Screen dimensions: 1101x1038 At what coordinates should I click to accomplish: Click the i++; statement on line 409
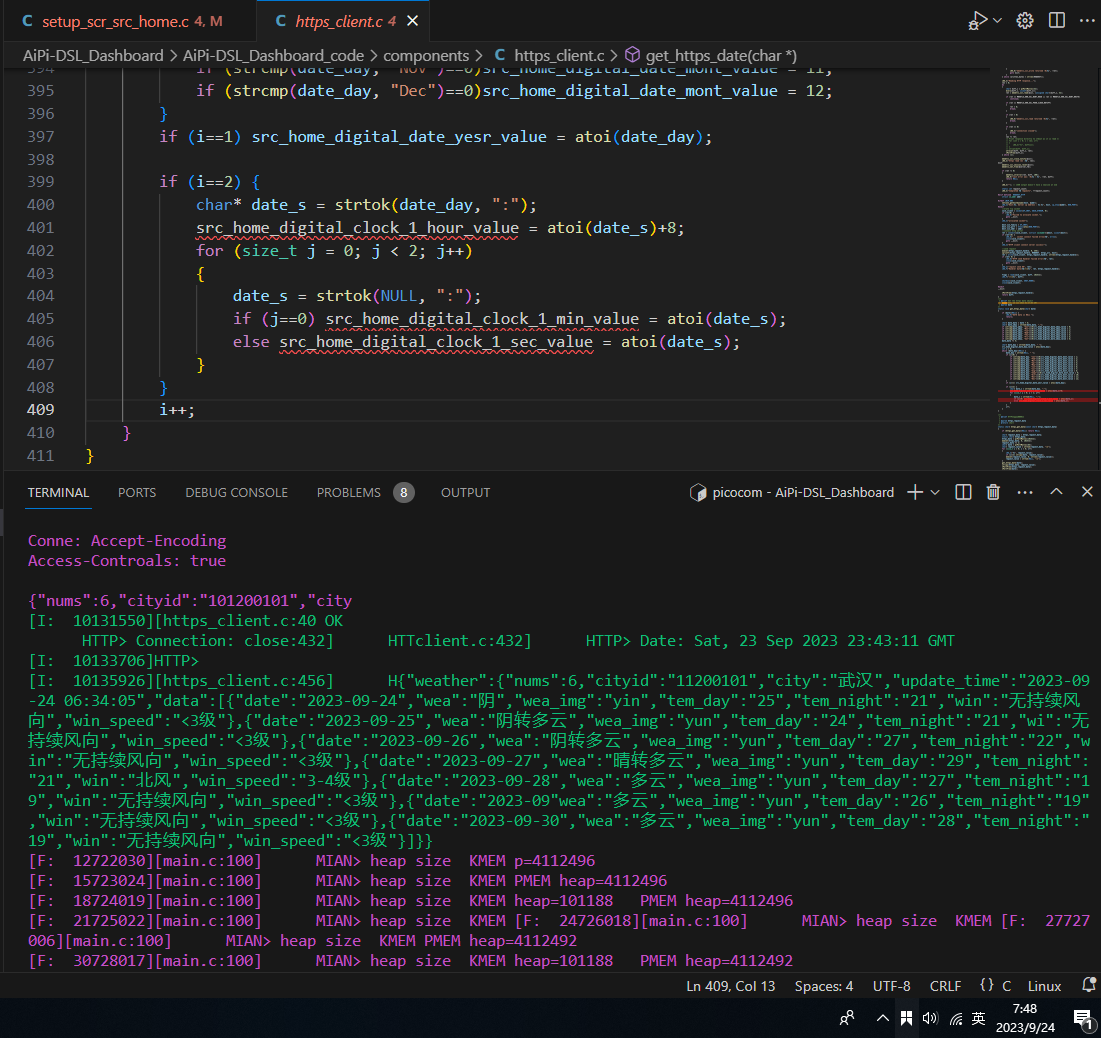[177, 410]
